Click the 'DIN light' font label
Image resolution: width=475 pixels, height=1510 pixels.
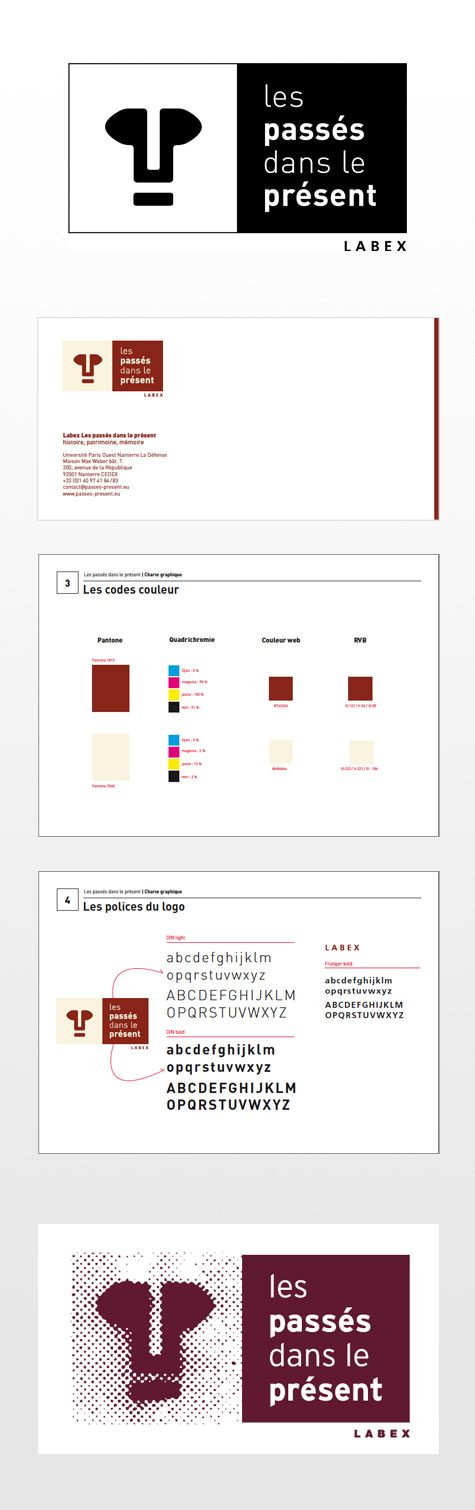pyautogui.click(x=175, y=938)
